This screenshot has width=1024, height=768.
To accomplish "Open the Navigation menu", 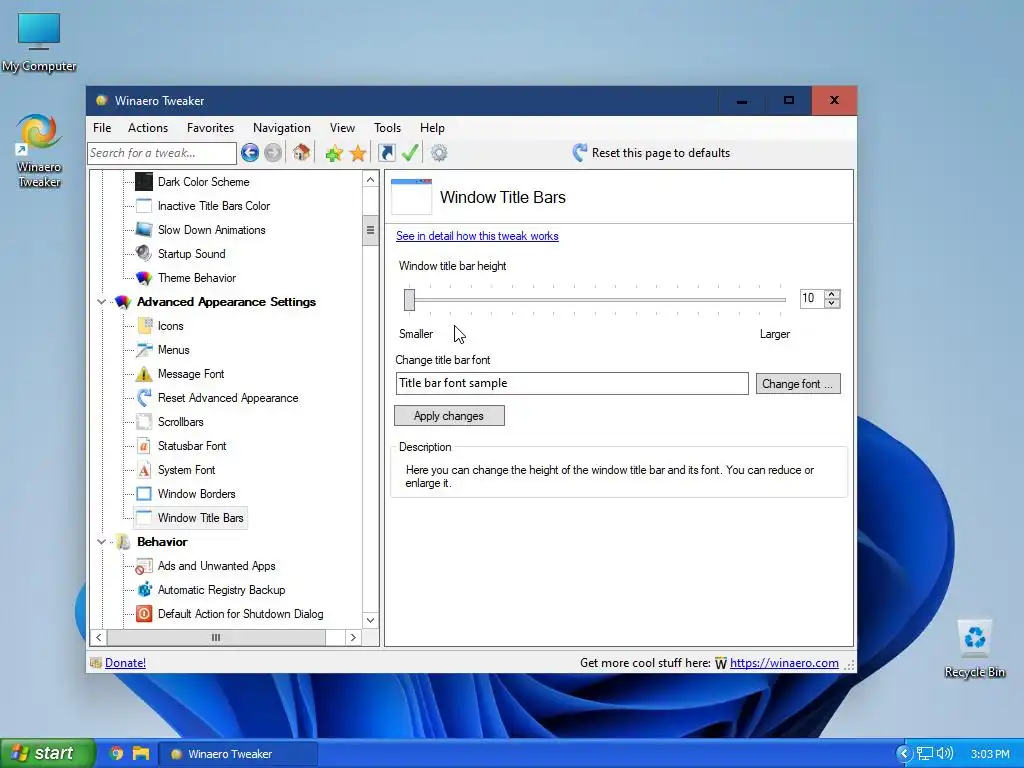I will [281, 128].
